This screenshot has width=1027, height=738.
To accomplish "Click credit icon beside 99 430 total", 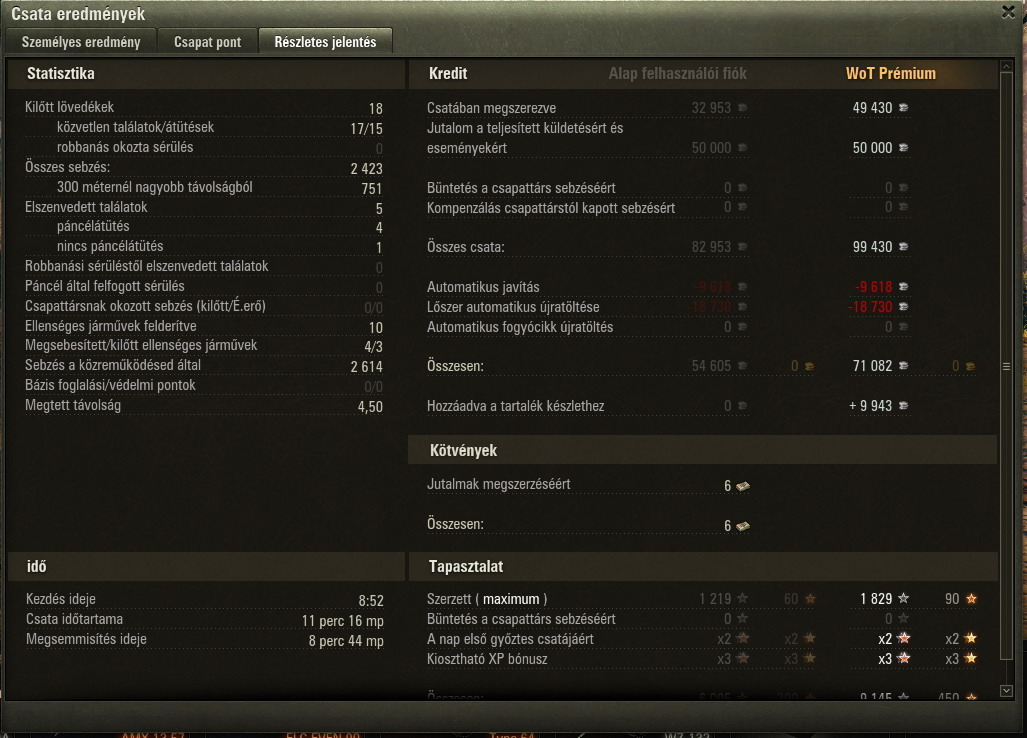I will tap(903, 247).
